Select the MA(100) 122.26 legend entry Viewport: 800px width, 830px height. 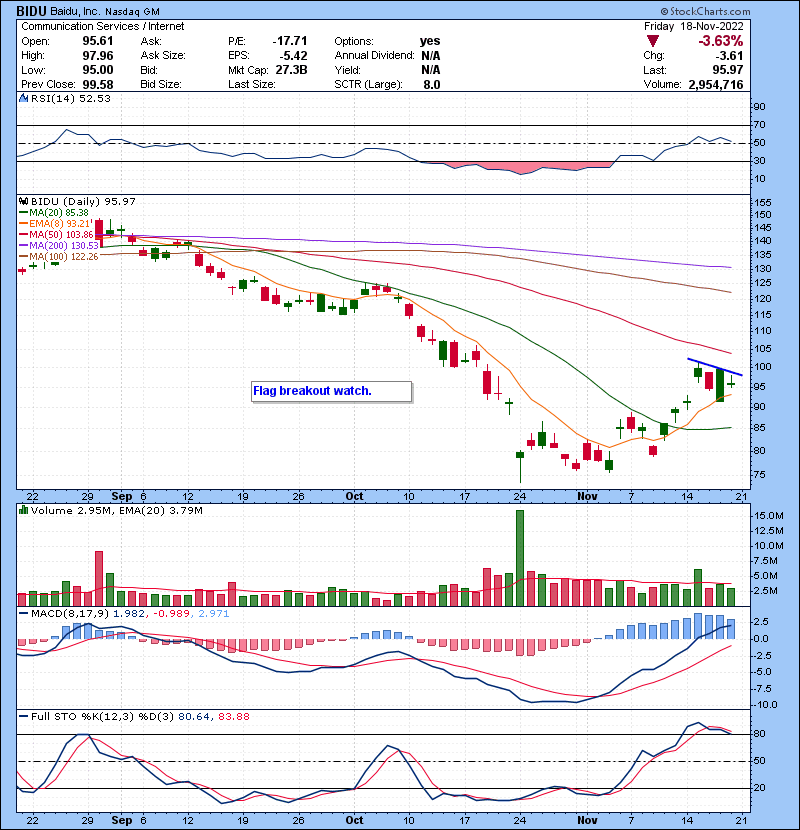coord(59,257)
